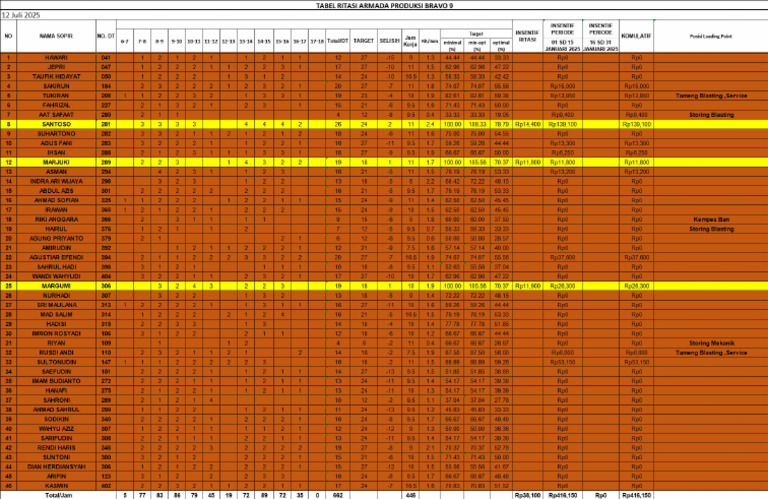Click the AGUNG PRIYANTO name cell
The width and height of the screenshot is (768, 499).
[x=56, y=238]
